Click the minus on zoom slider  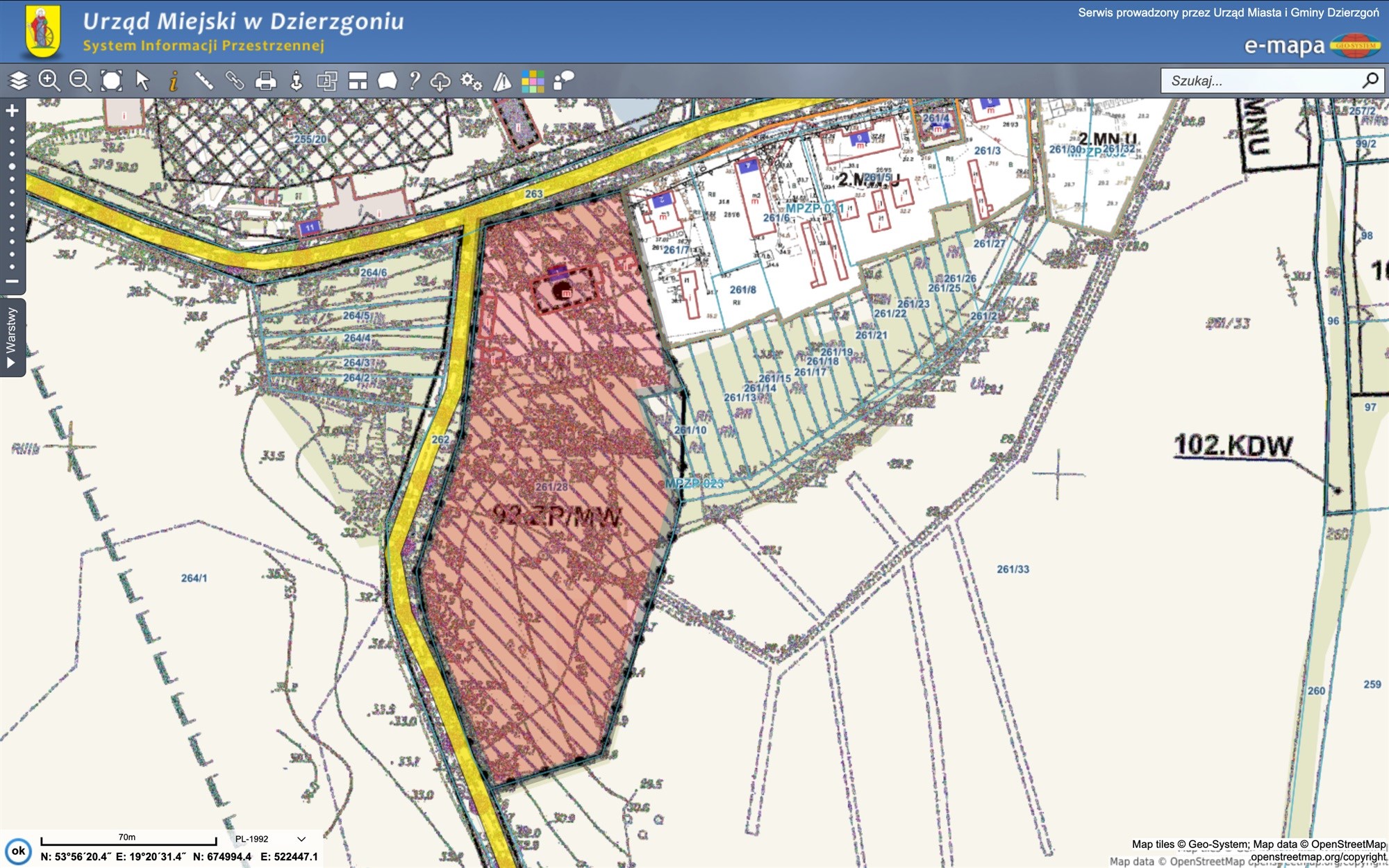pos(12,281)
